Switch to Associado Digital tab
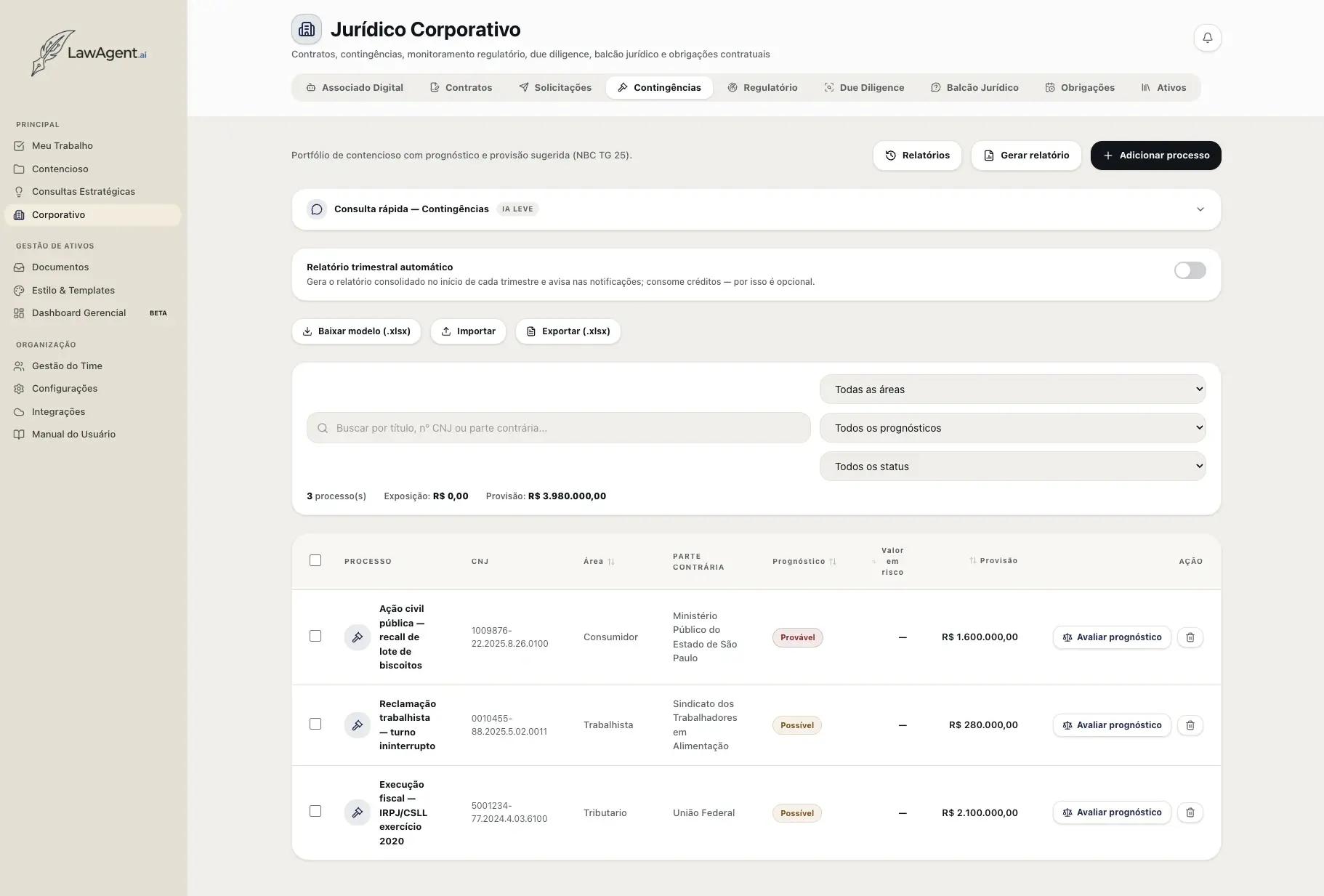The image size is (1324, 896). click(x=355, y=88)
